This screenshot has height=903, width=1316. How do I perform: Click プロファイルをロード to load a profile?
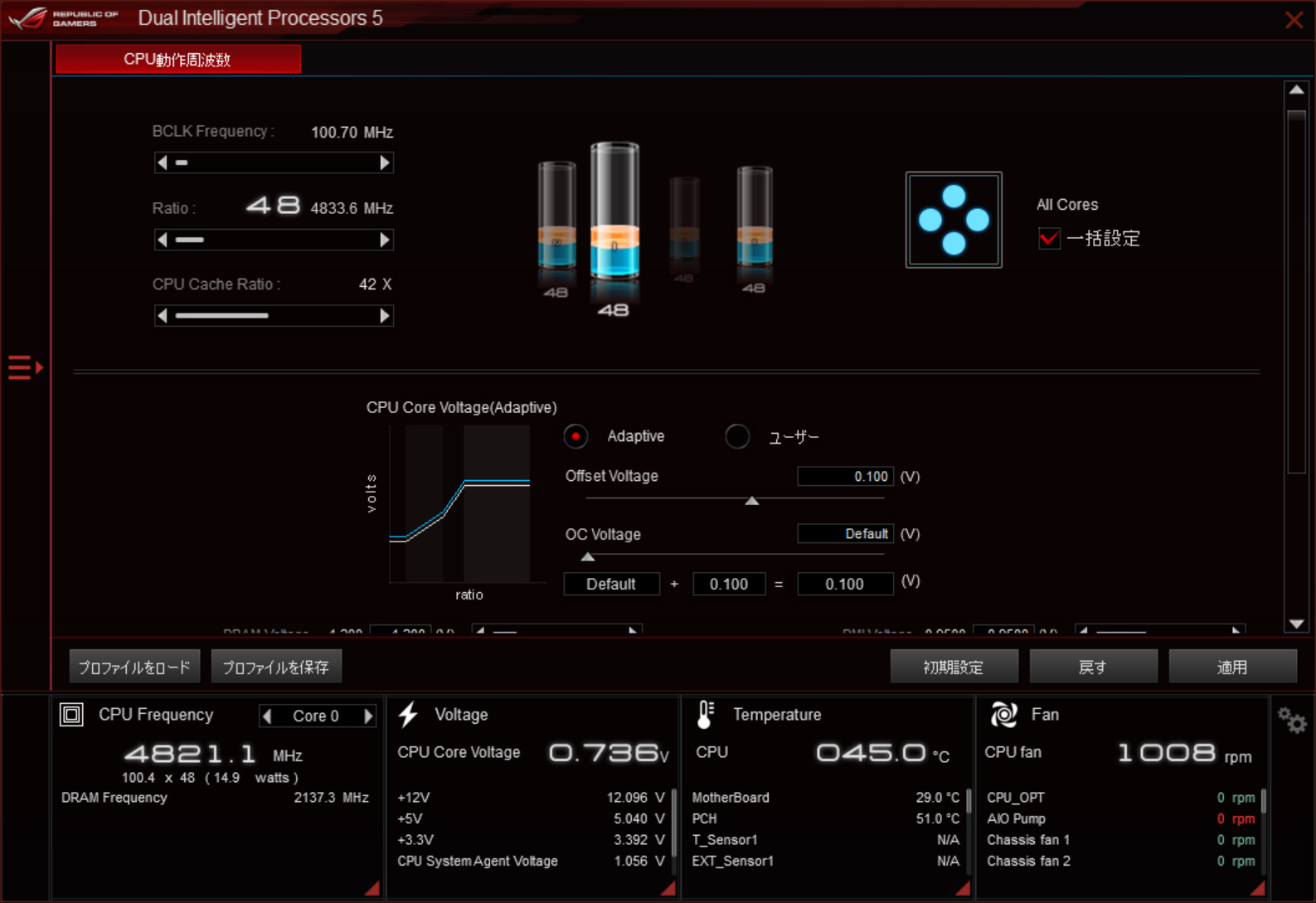(x=134, y=667)
